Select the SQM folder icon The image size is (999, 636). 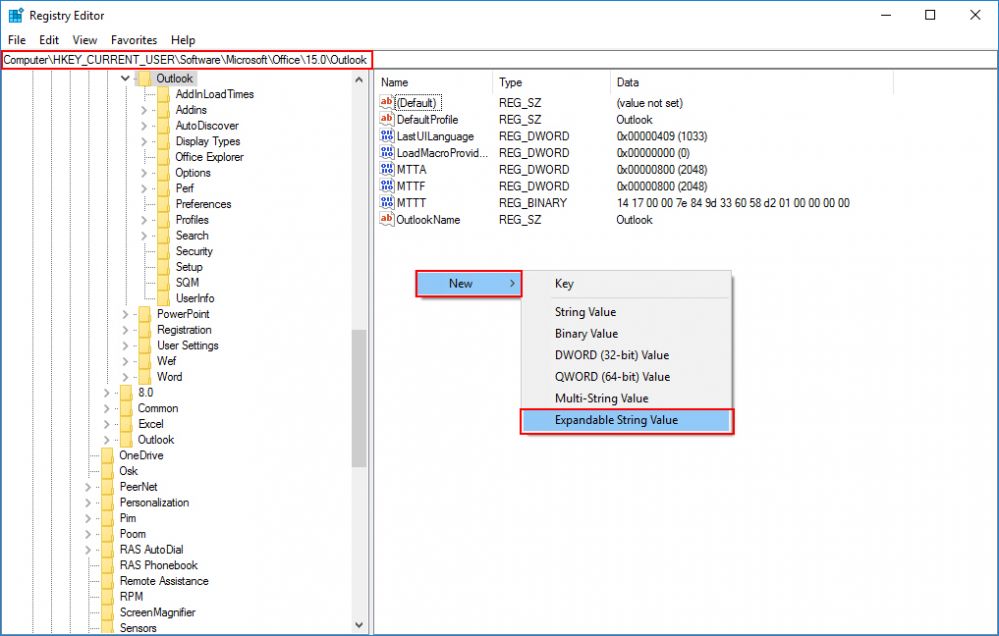tap(164, 282)
